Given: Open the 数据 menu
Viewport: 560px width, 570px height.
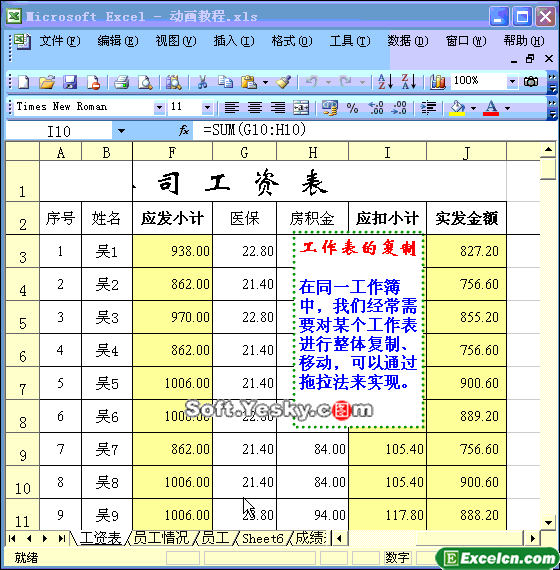Looking at the screenshot, I should (x=408, y=41).
